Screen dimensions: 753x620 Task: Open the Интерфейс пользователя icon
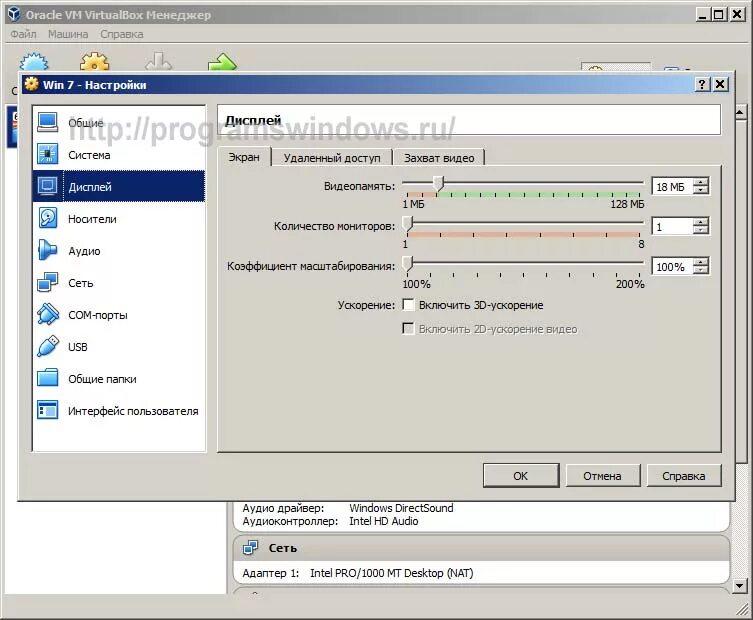point(48,410)
